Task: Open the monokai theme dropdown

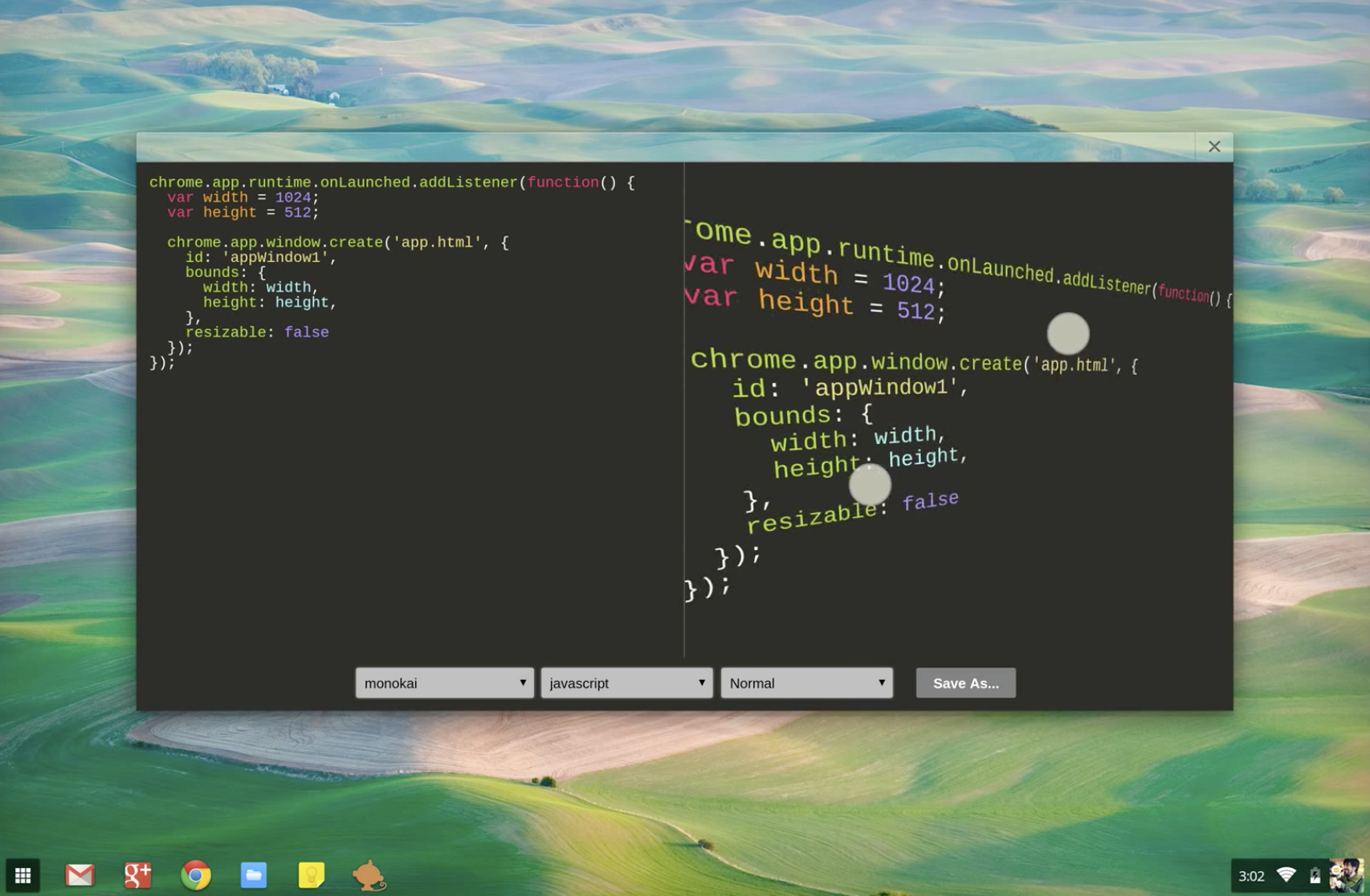Action: 444,683
